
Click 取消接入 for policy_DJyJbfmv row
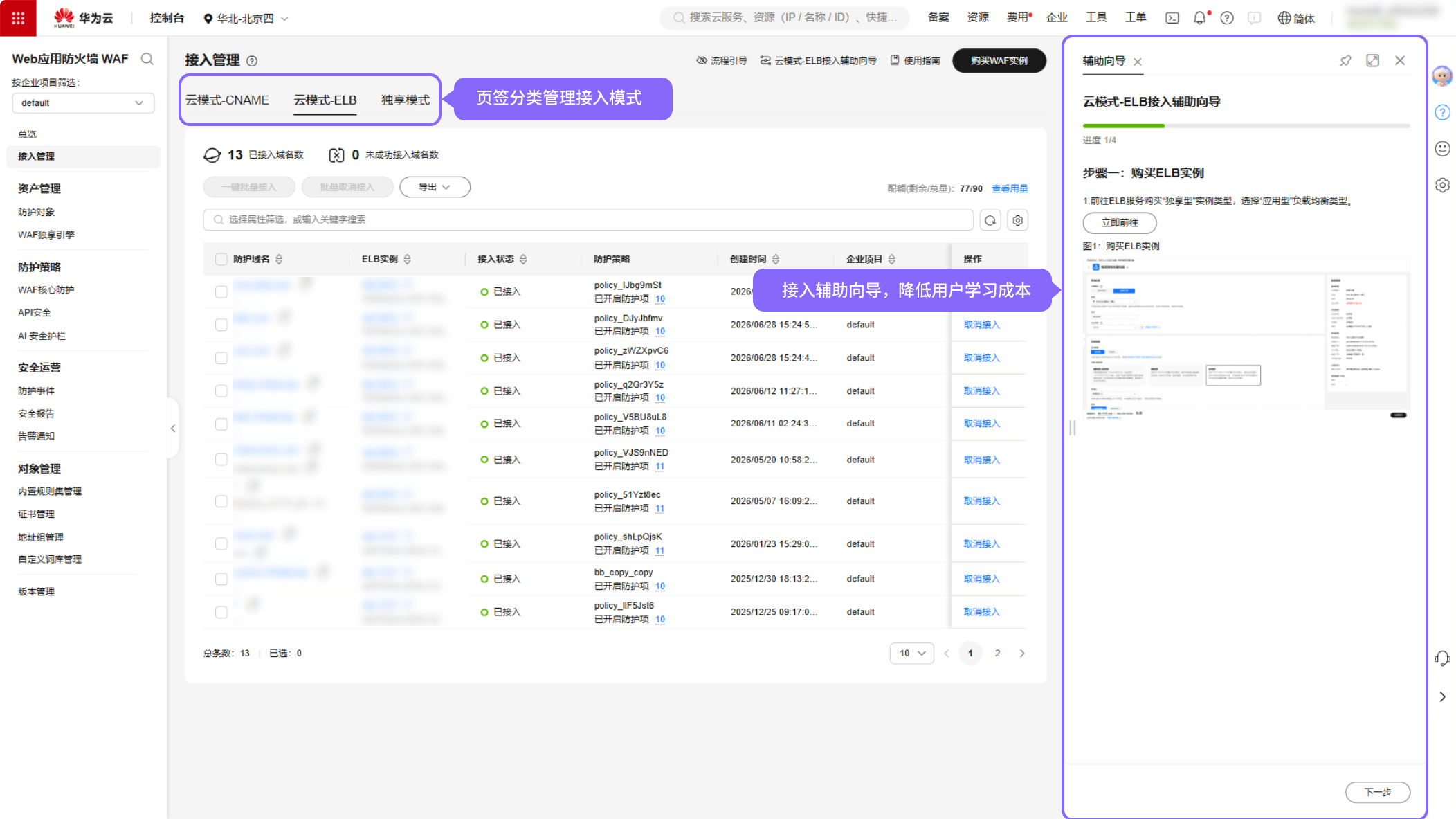click(x=982, y=325)
